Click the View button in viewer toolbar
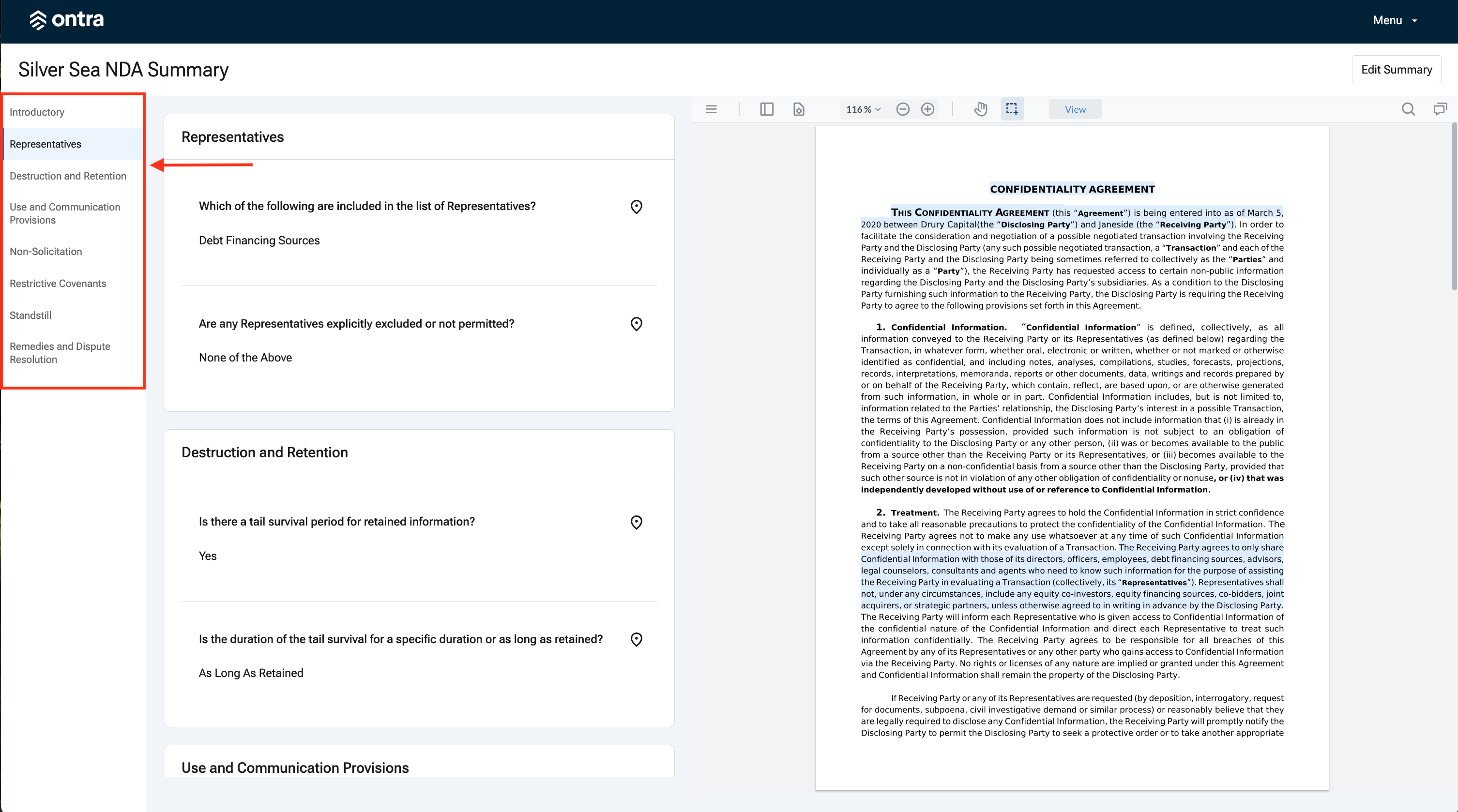1458x812 pixels. point(1075,110)
